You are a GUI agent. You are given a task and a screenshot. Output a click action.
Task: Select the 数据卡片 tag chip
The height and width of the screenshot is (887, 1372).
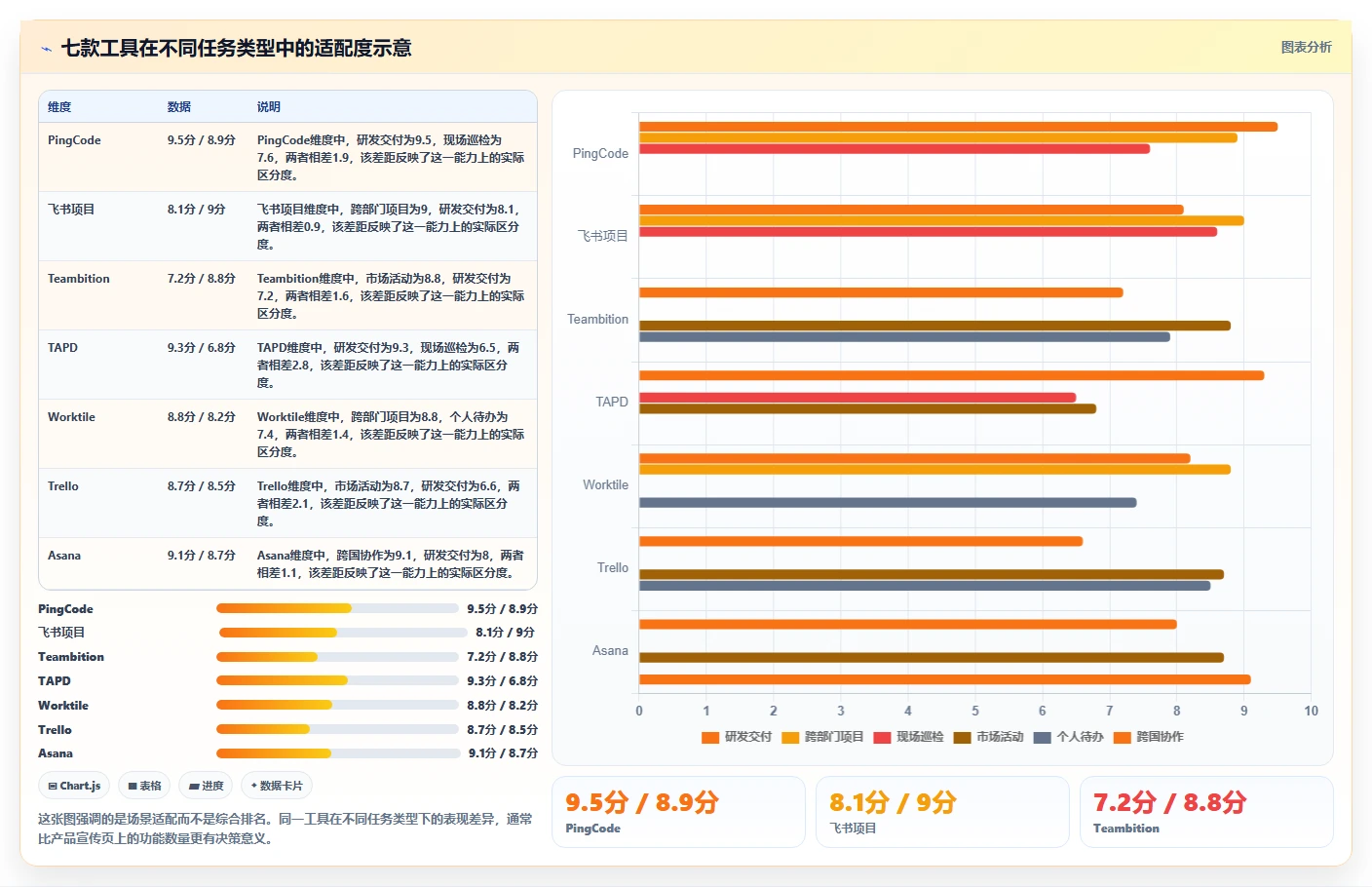pyautogui.click(x=277, y=786)
